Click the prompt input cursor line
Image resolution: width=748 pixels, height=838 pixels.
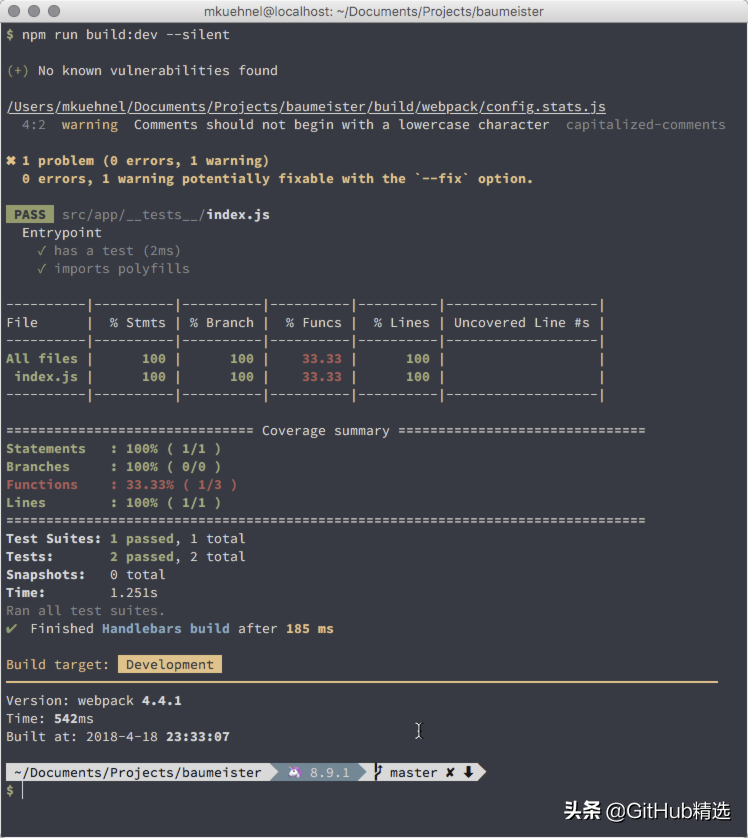point(22,790)
